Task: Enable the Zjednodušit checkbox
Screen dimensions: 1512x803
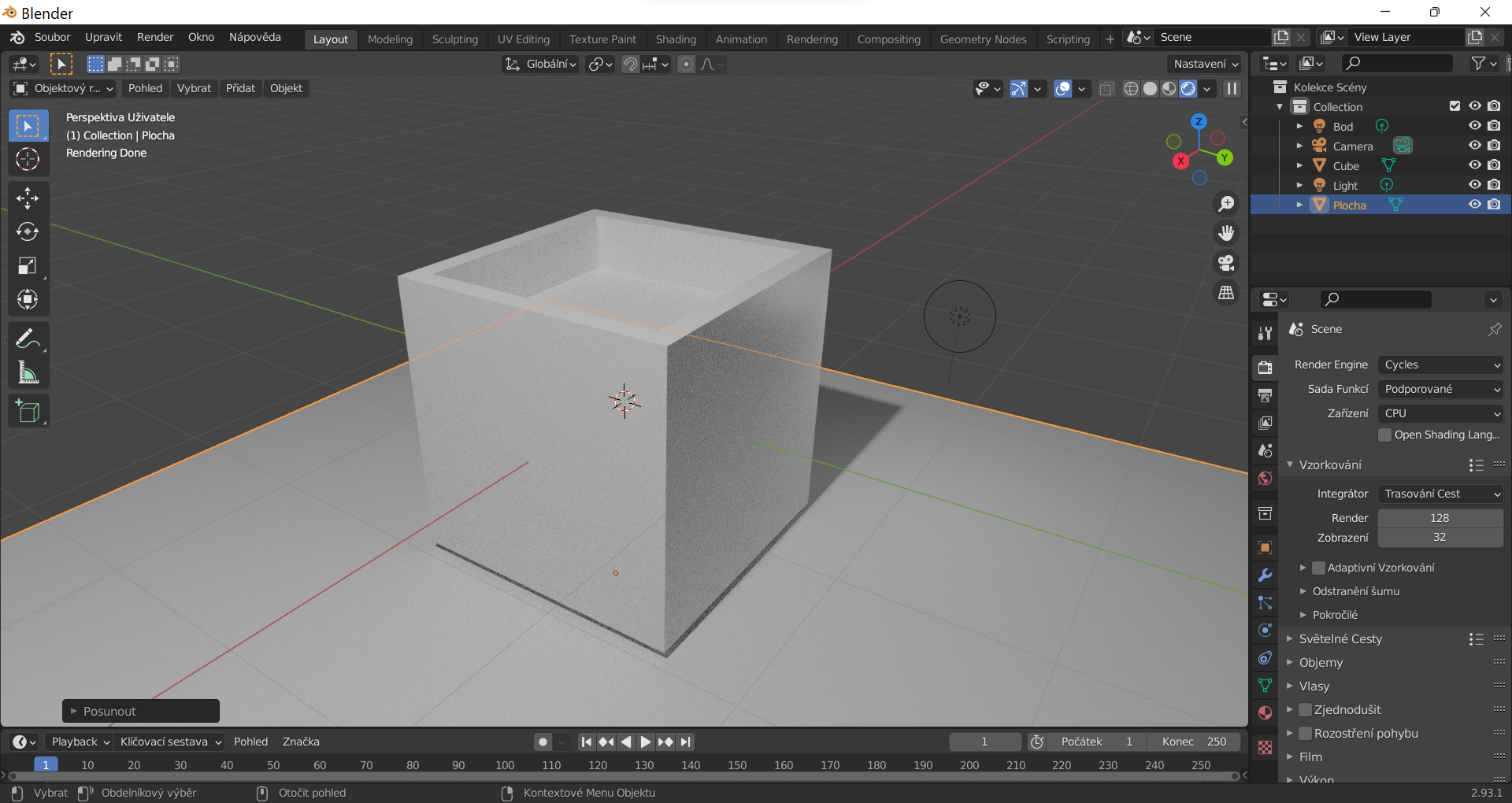Action: tap(1305, 709)
